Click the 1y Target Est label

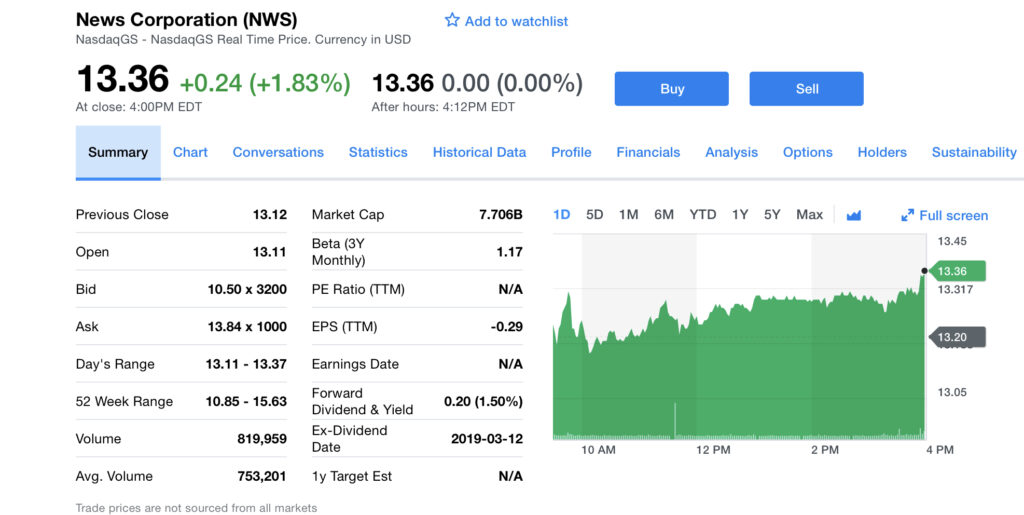coord(352,476)
